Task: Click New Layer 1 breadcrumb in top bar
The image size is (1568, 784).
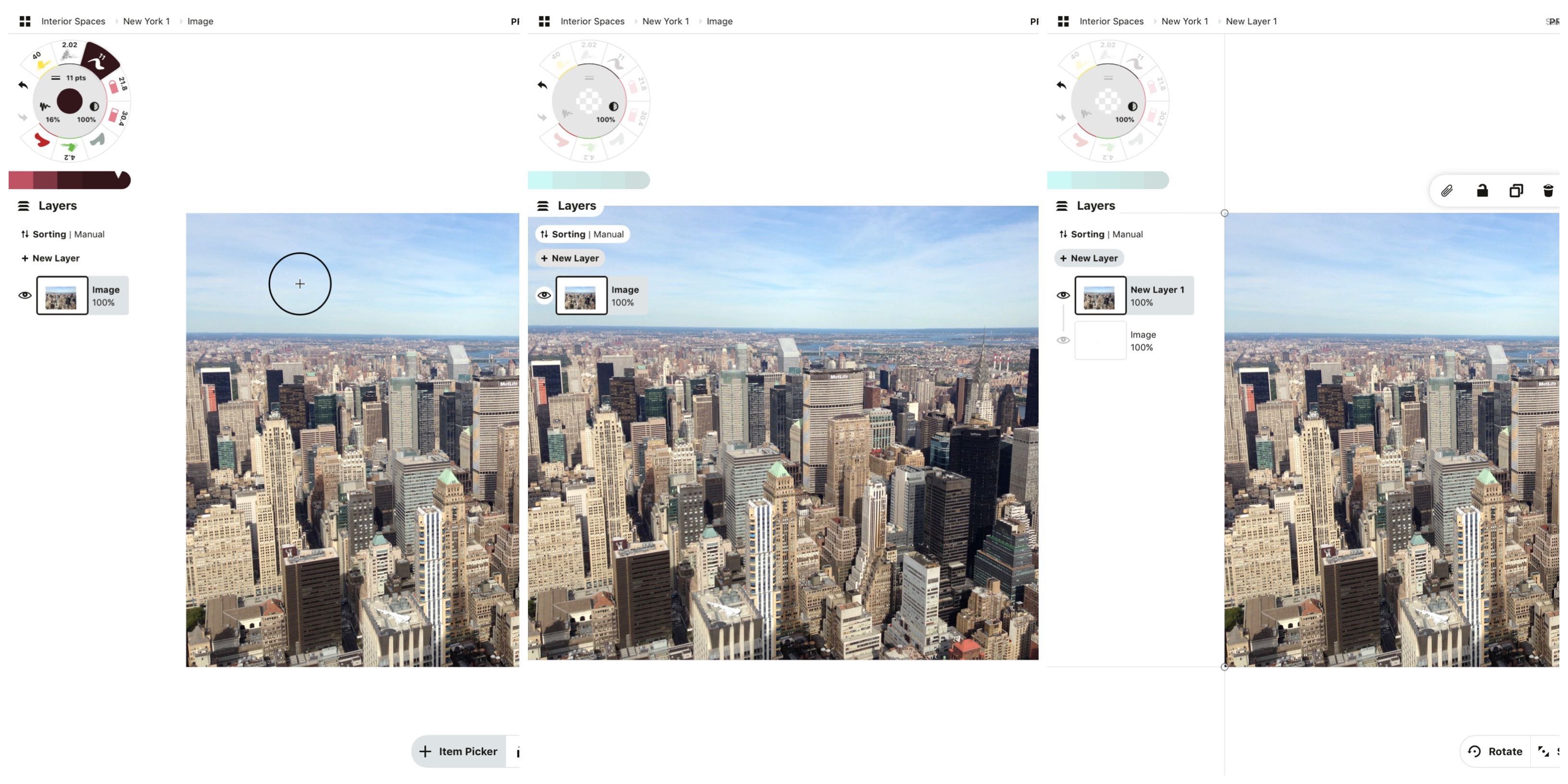Action: click(x=1251, y=21)
